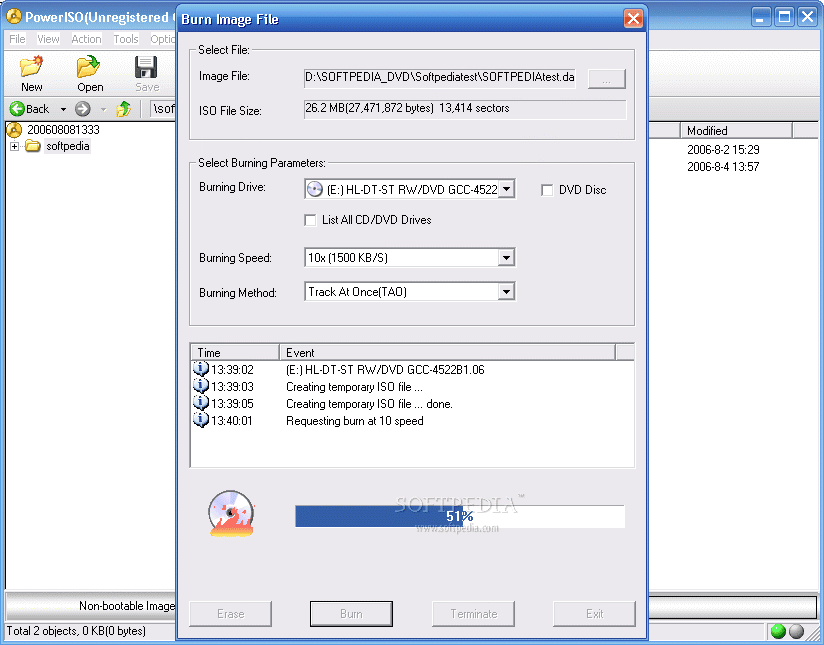The width and height of the screenshot is (824, 645).
Task: Click the Image File path field
Action: point(440,78)
